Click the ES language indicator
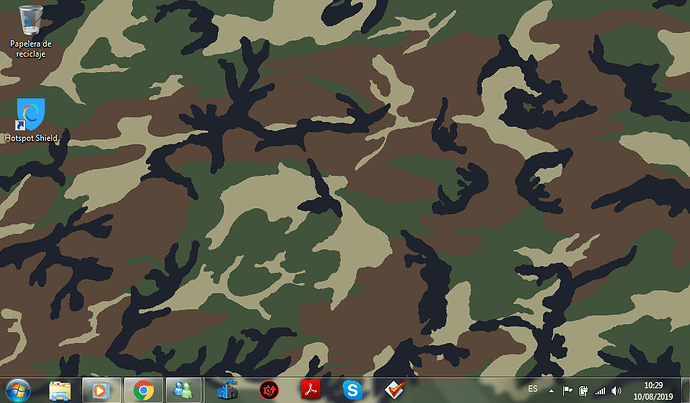 (533, 389)
